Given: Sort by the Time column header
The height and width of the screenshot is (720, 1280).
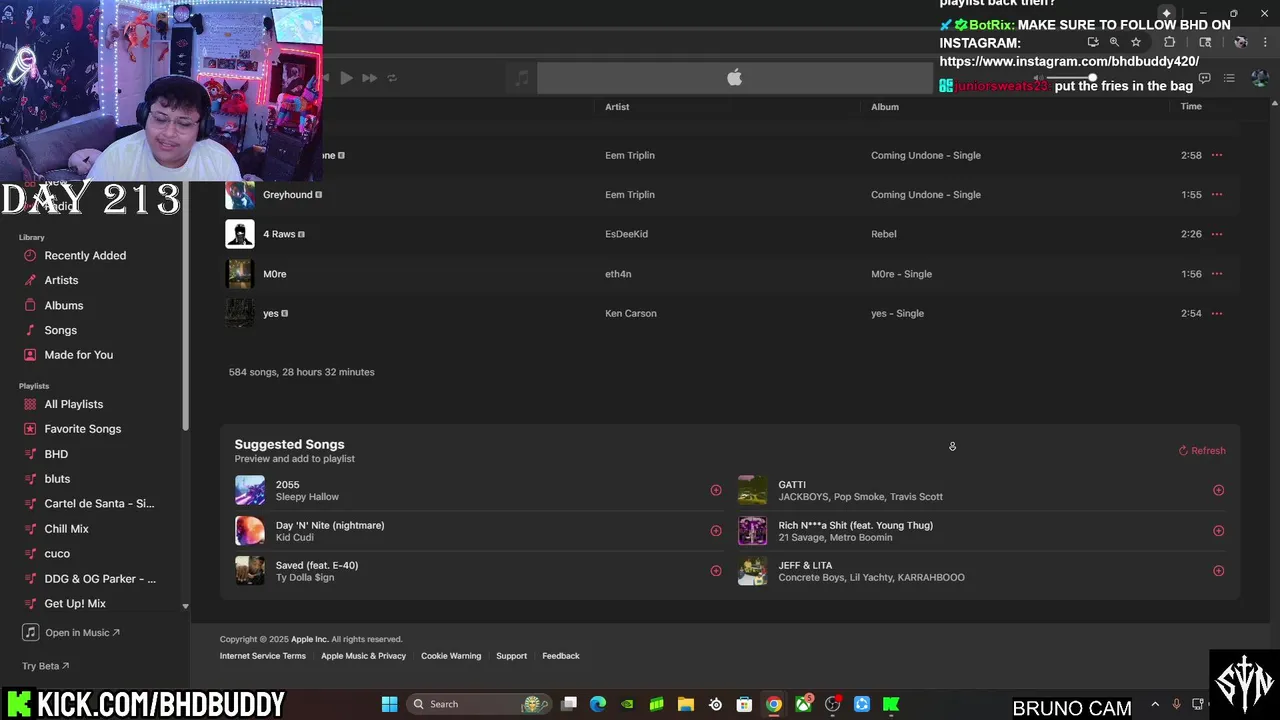Looking at the screenshot, I should click(1191, 107).
